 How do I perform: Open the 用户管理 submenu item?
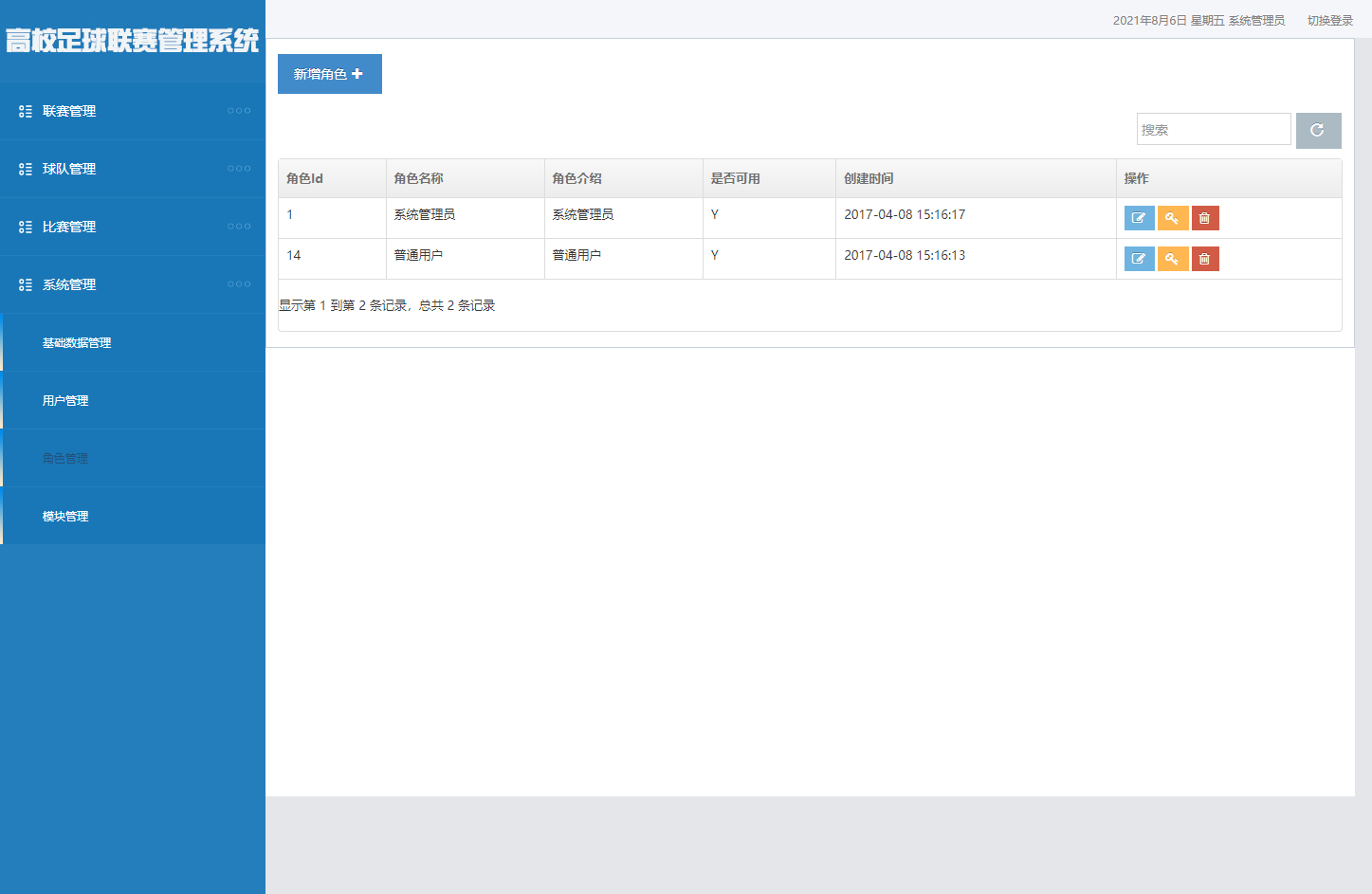click(x=65, y=401)
